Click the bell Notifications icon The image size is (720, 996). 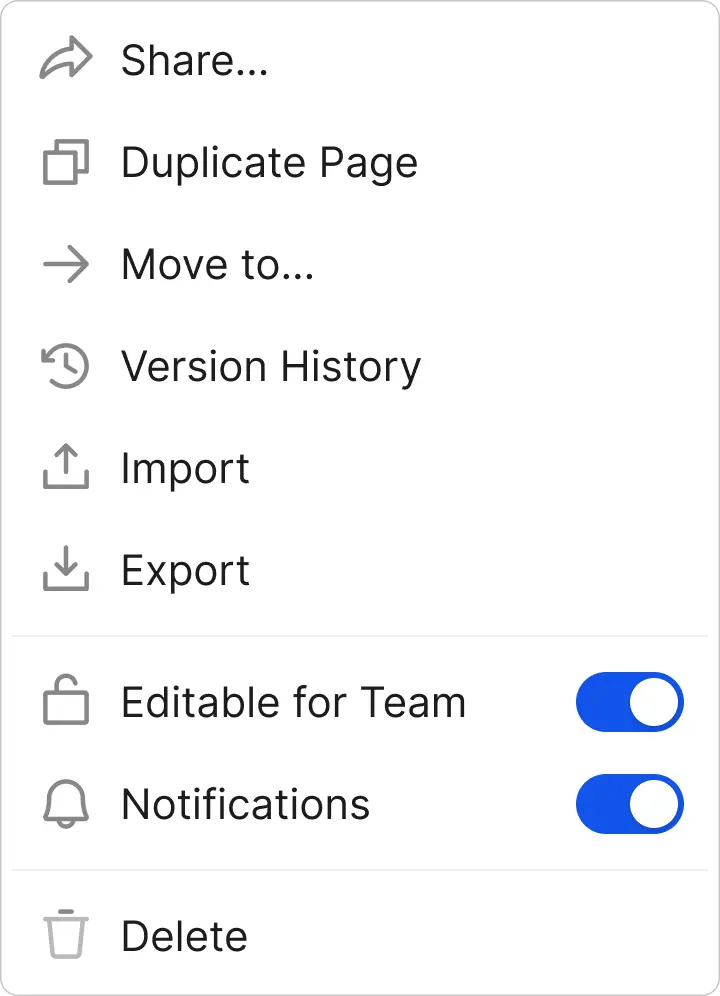(66, 804)
